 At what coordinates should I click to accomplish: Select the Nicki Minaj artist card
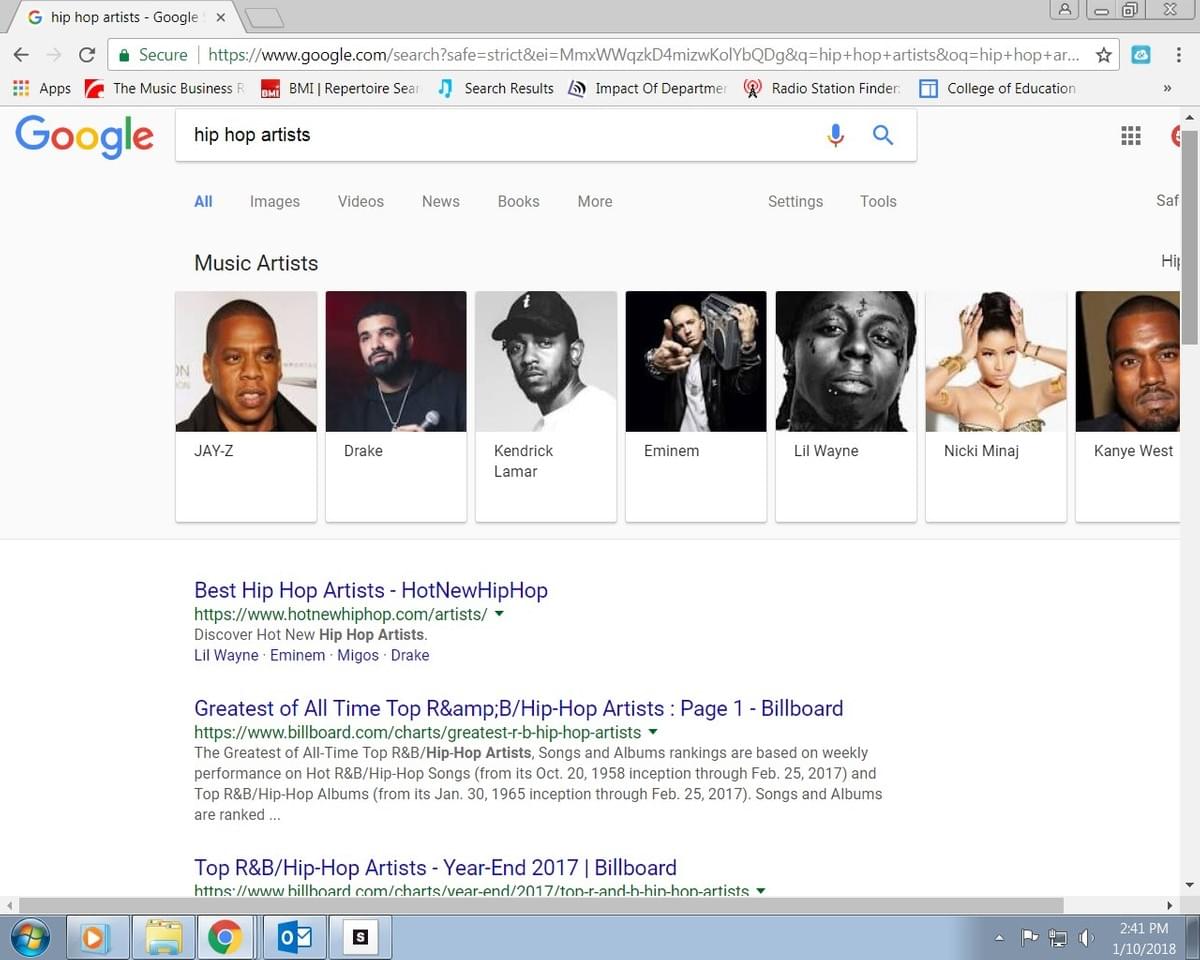click(996, 406)
